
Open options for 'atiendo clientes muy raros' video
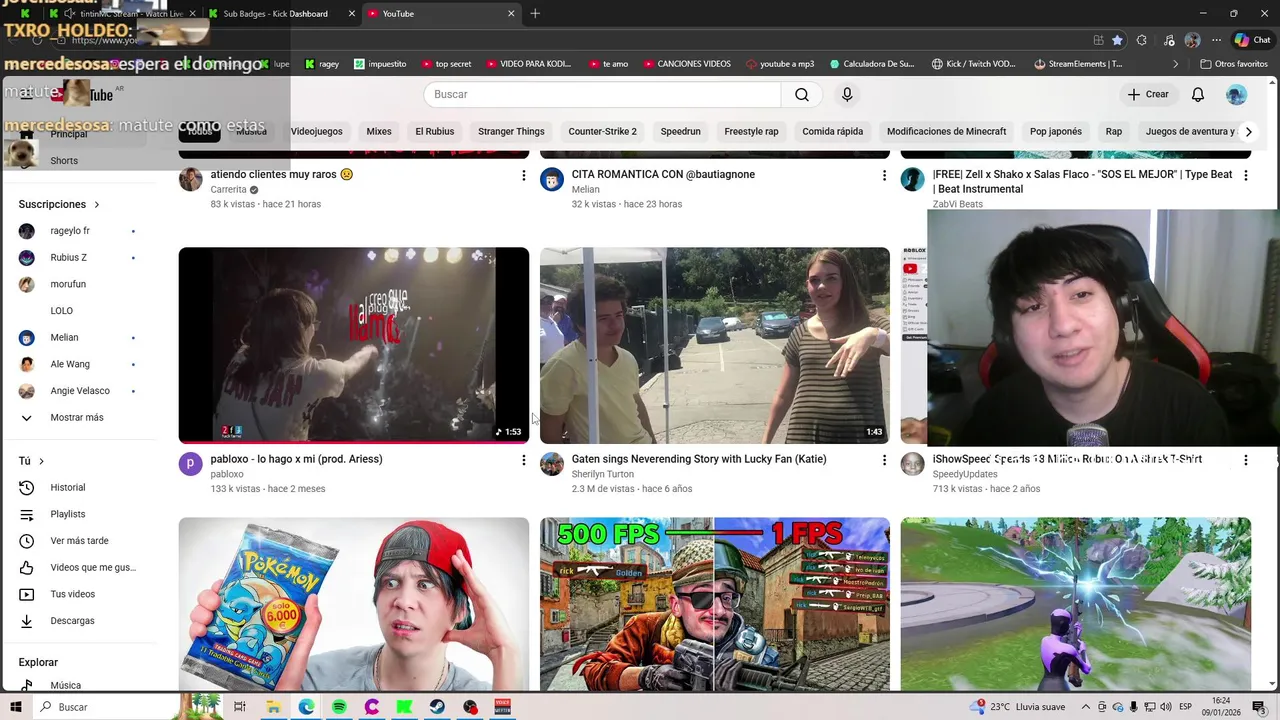click(523, 176)
